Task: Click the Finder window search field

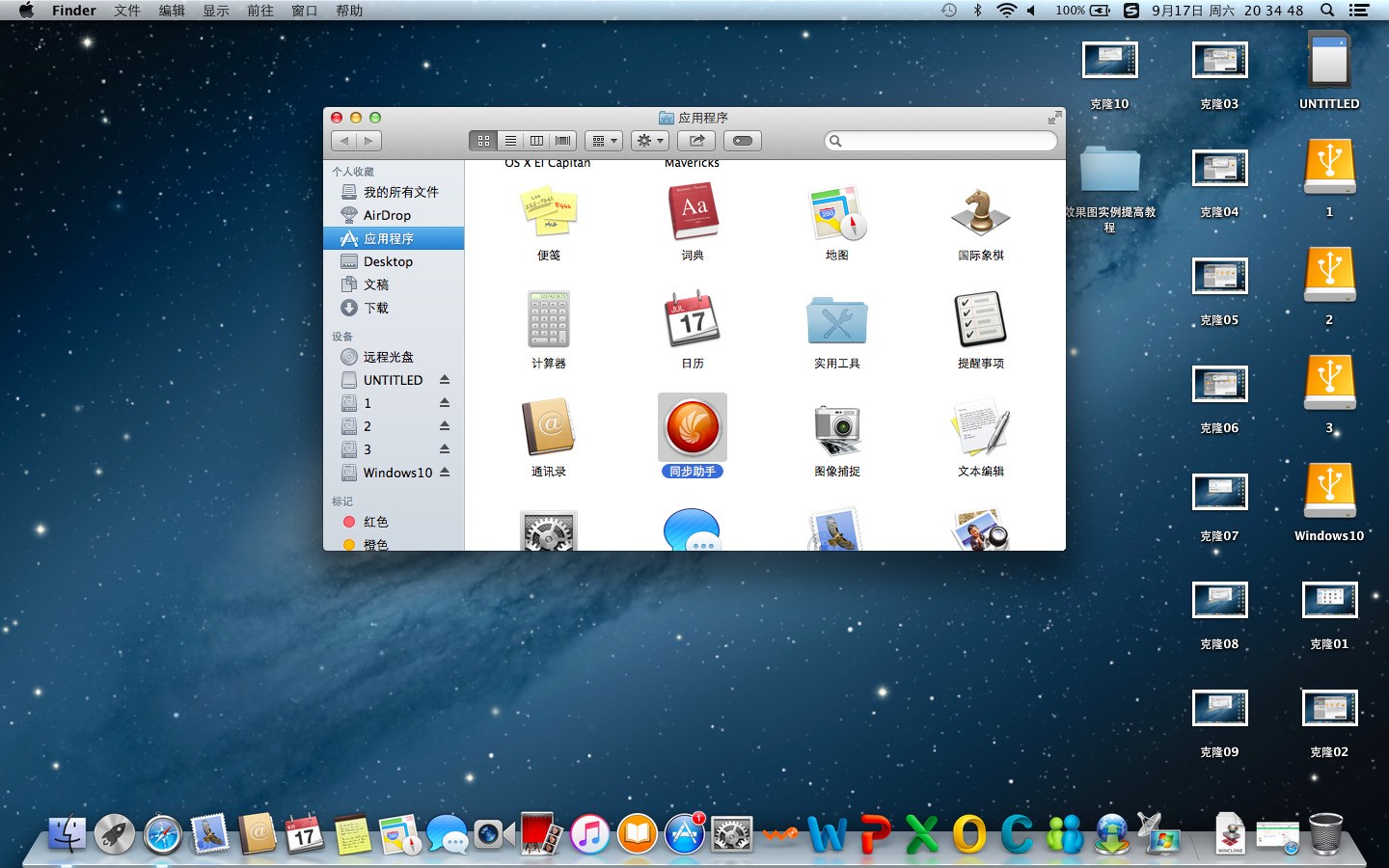Action: [x=940, y=141]
